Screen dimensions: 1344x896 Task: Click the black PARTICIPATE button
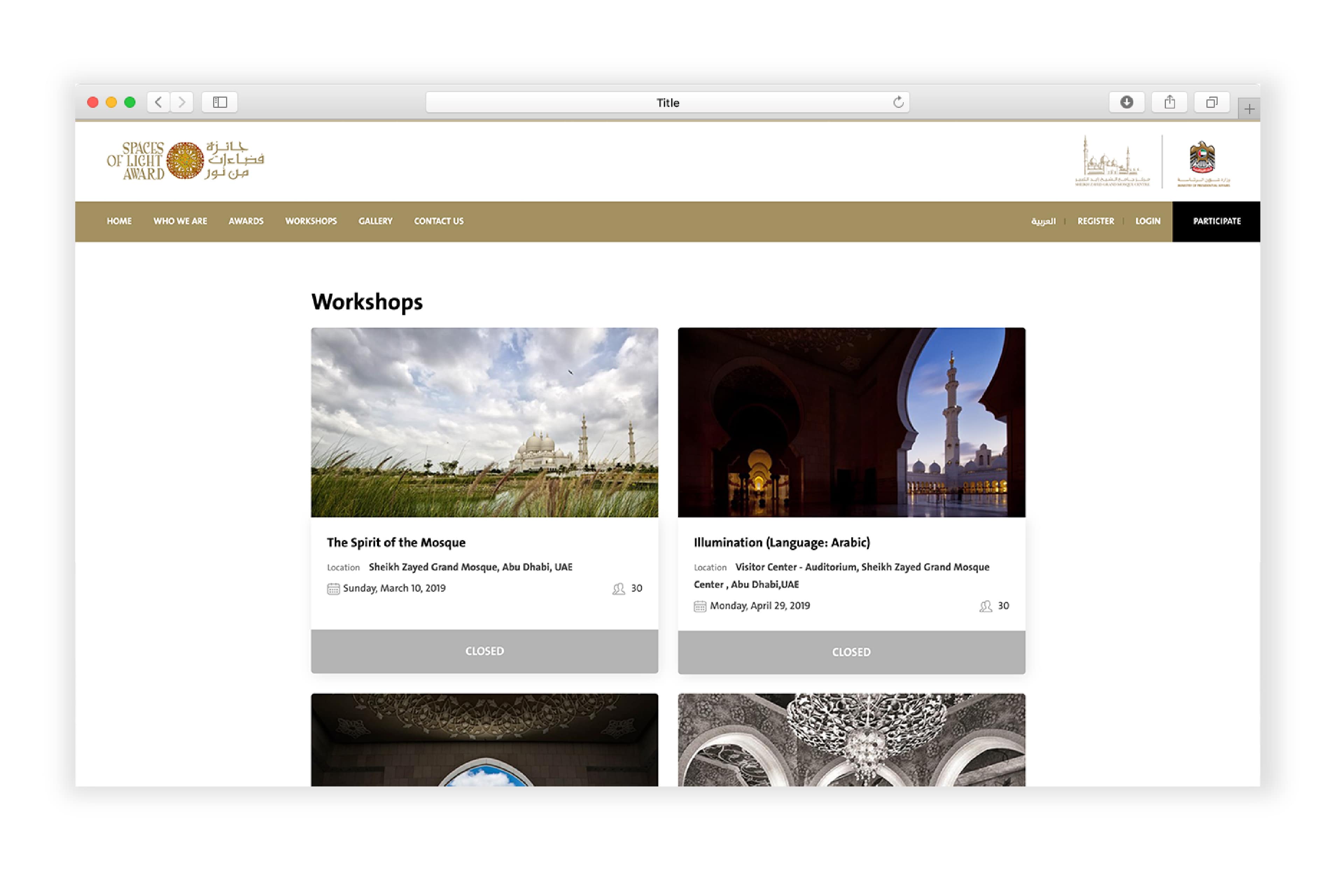(1216, 221)
